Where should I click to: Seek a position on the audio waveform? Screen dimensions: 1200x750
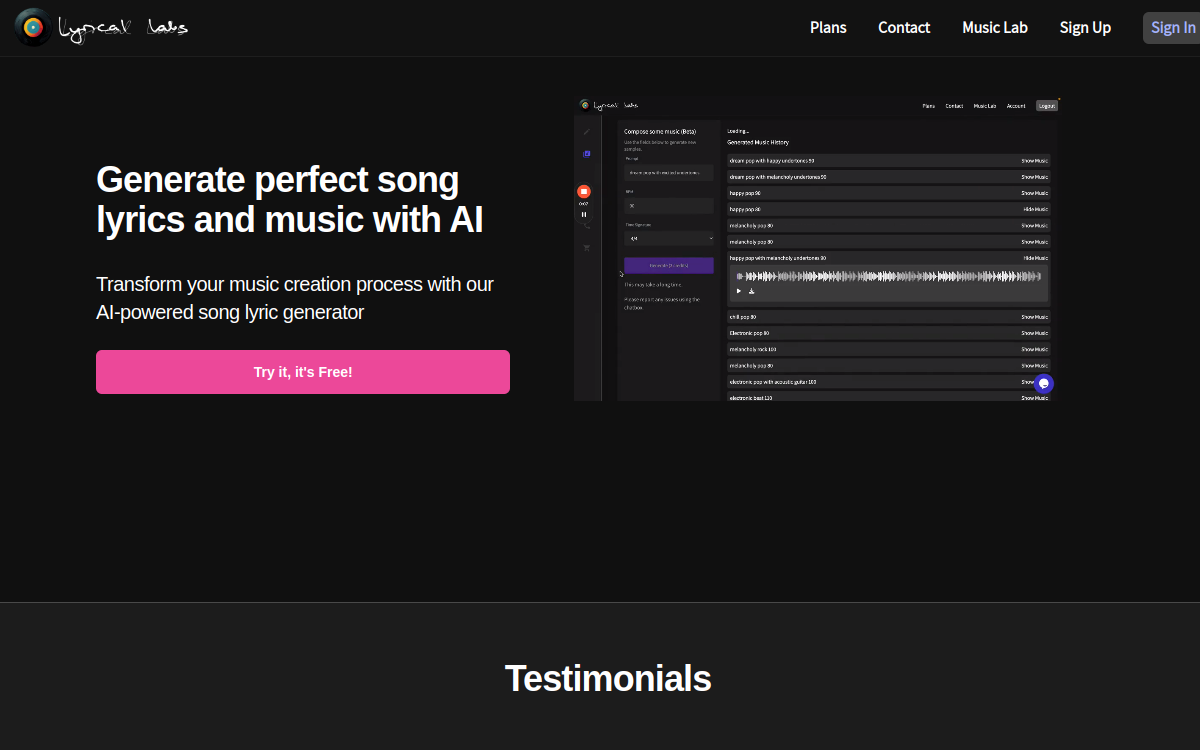click(888, 276)
